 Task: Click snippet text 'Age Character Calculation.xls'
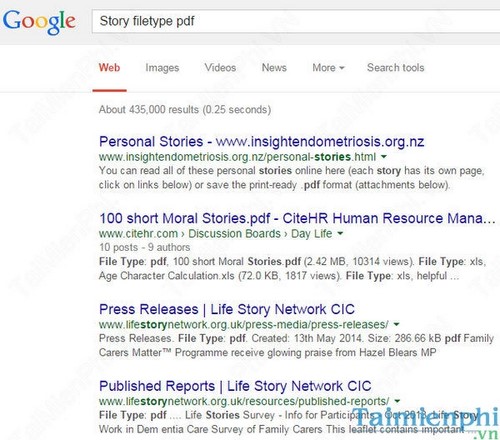point(167,276)
